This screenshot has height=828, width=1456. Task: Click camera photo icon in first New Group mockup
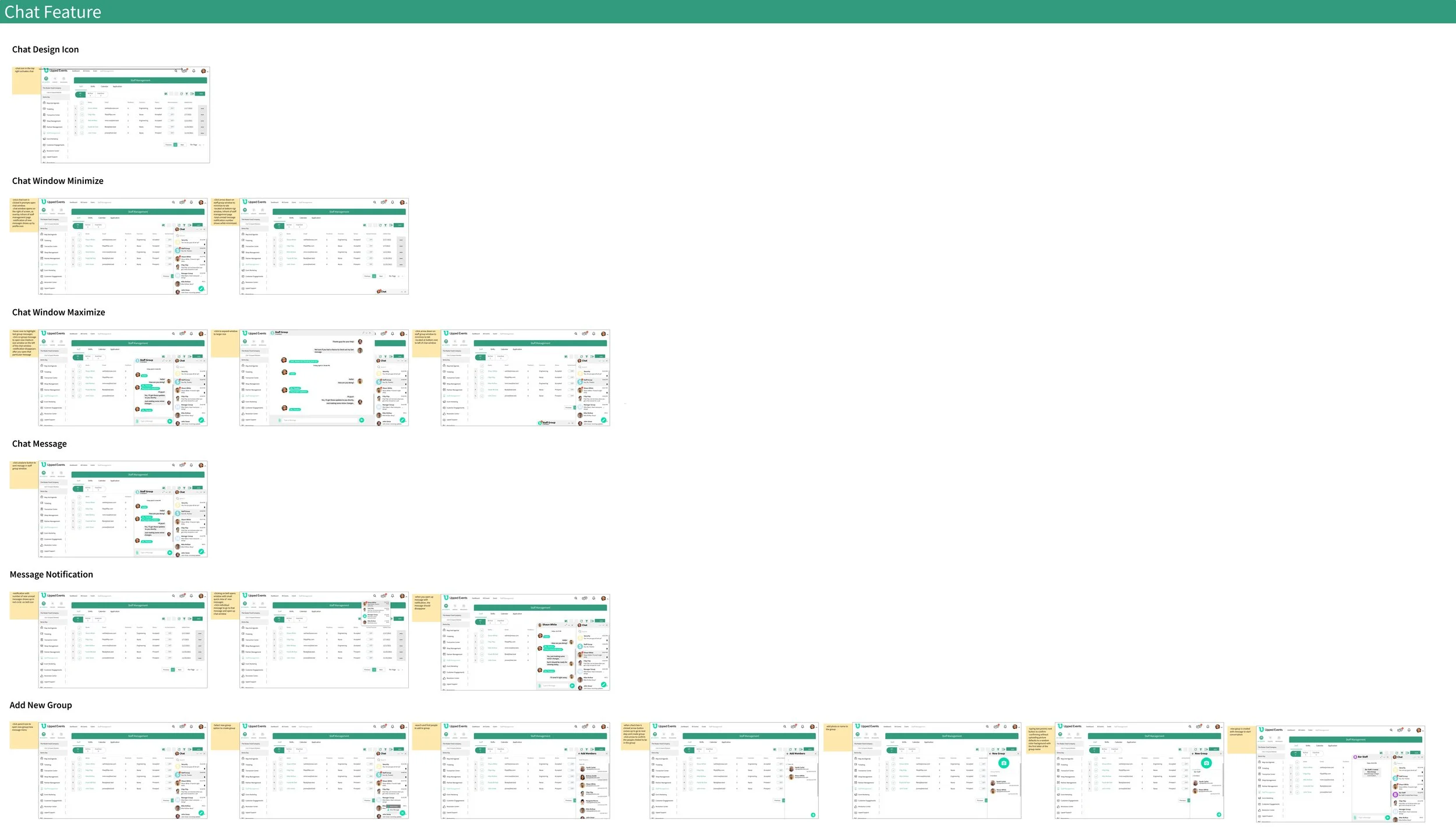(1004, 763)
